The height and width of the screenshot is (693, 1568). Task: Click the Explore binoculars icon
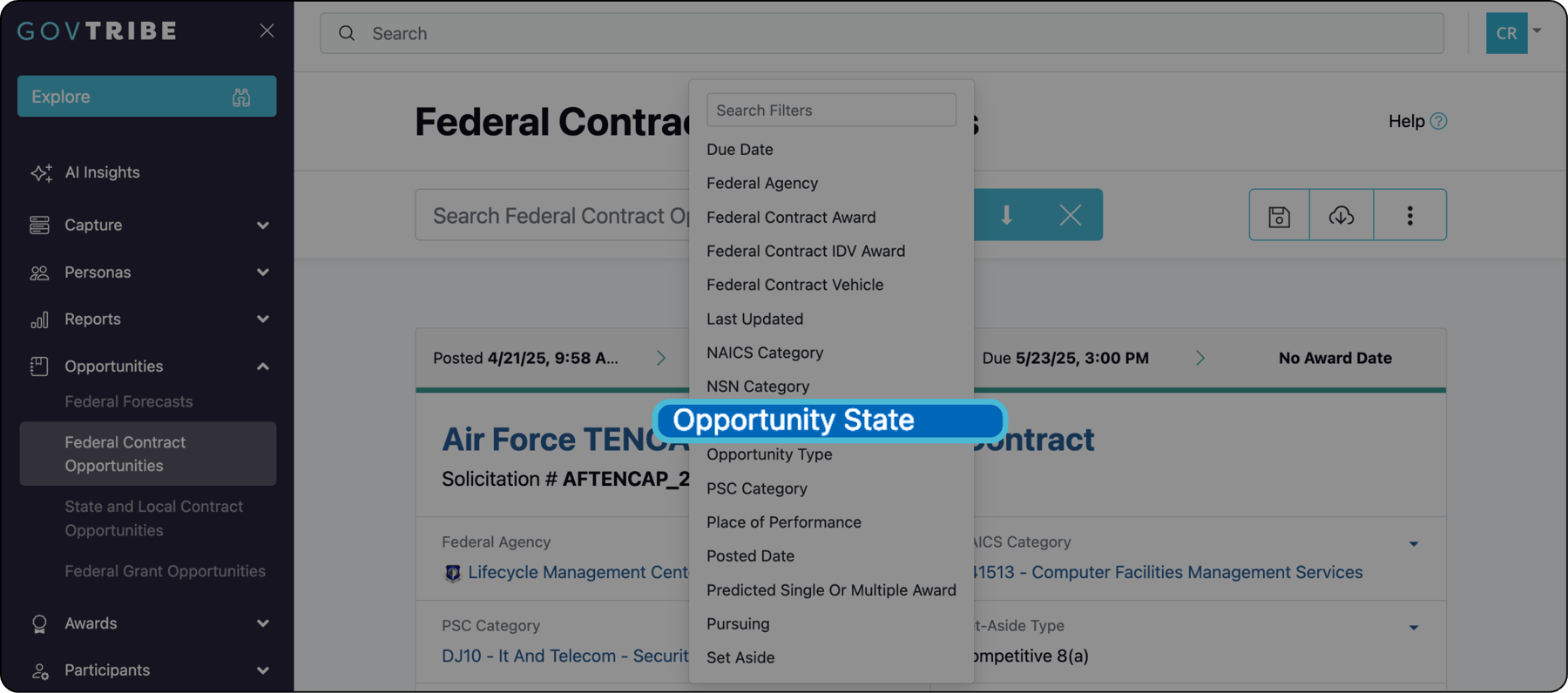coord(242,97)
